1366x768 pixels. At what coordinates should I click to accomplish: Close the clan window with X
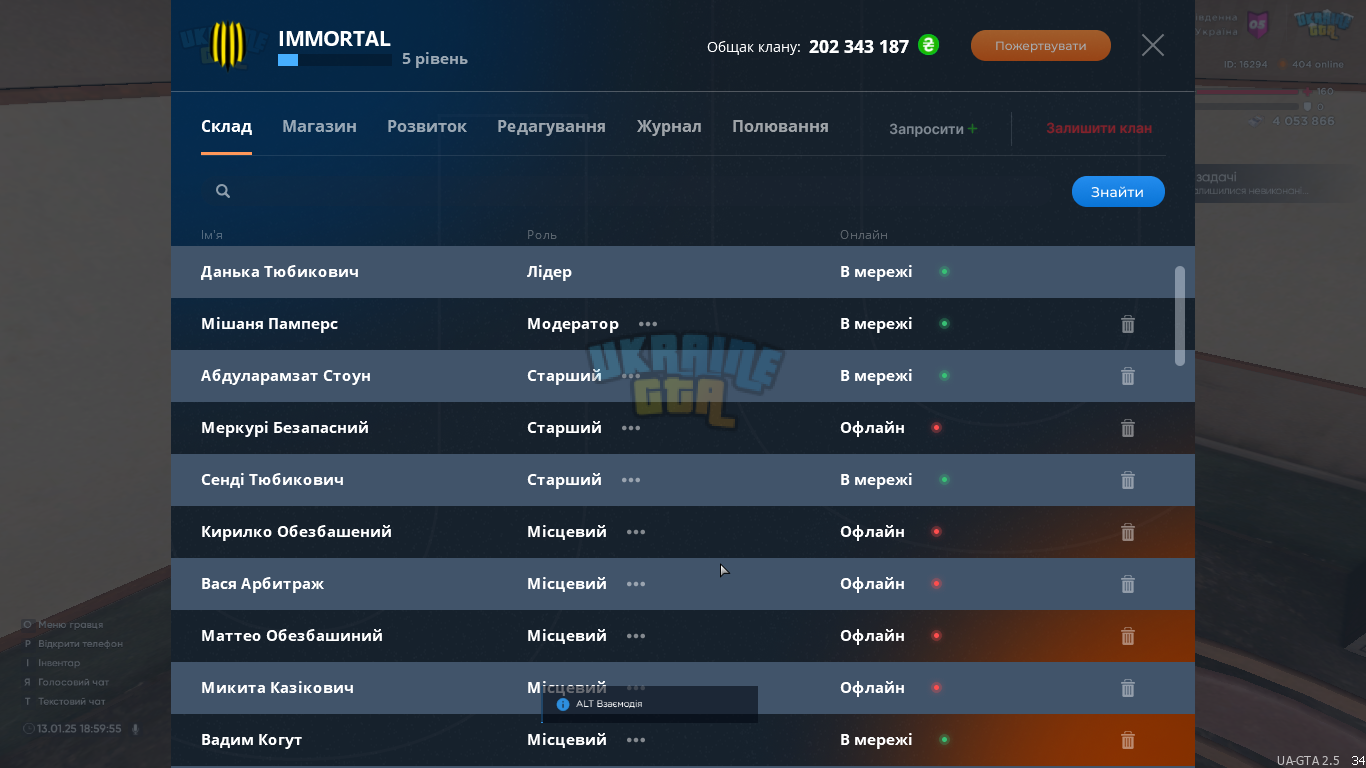[1153, 45]
